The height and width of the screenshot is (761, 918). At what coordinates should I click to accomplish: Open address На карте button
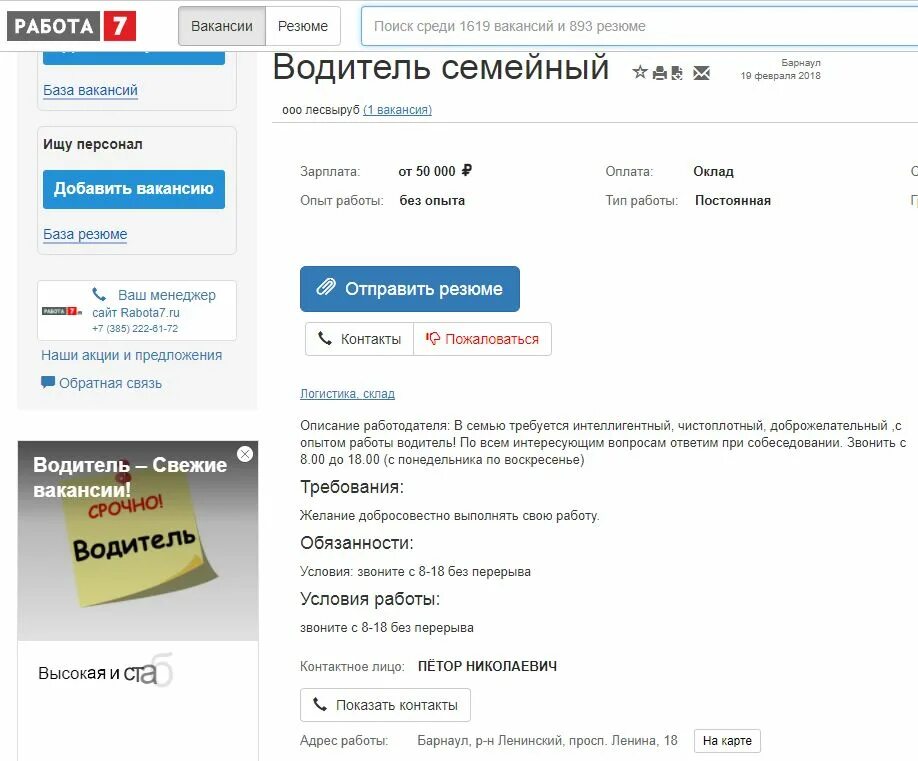point(727,741)
